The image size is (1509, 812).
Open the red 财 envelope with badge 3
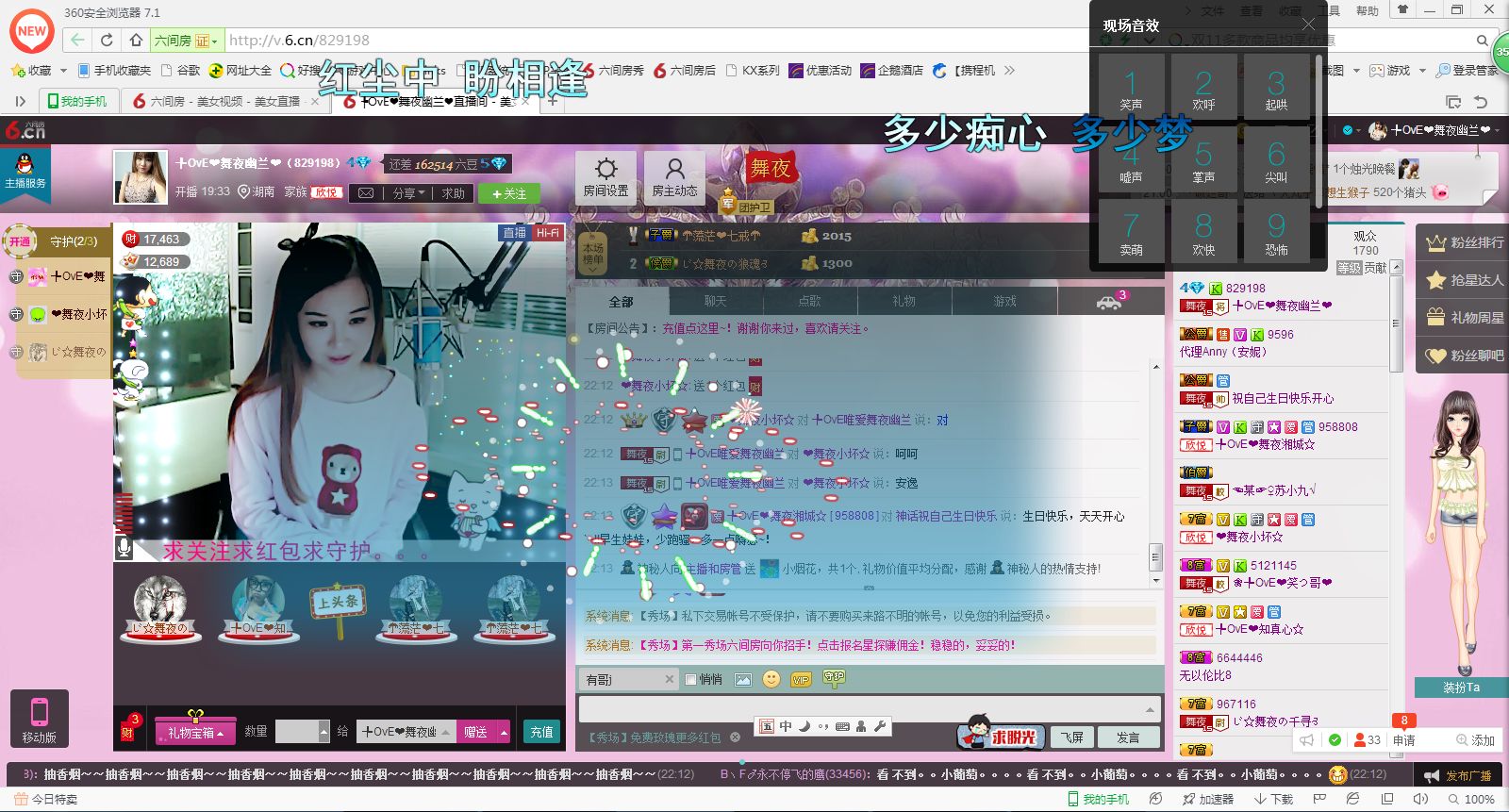[128, 729]
